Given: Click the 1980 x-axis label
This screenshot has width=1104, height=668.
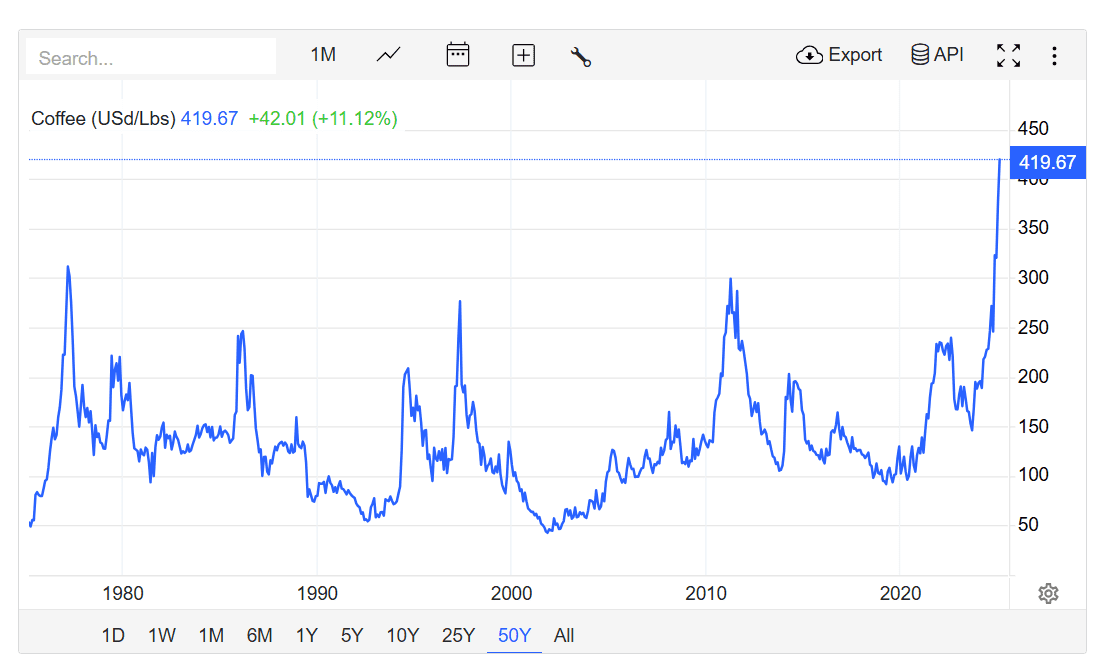Looking at the screenshot, I should (x=123, y=593).
